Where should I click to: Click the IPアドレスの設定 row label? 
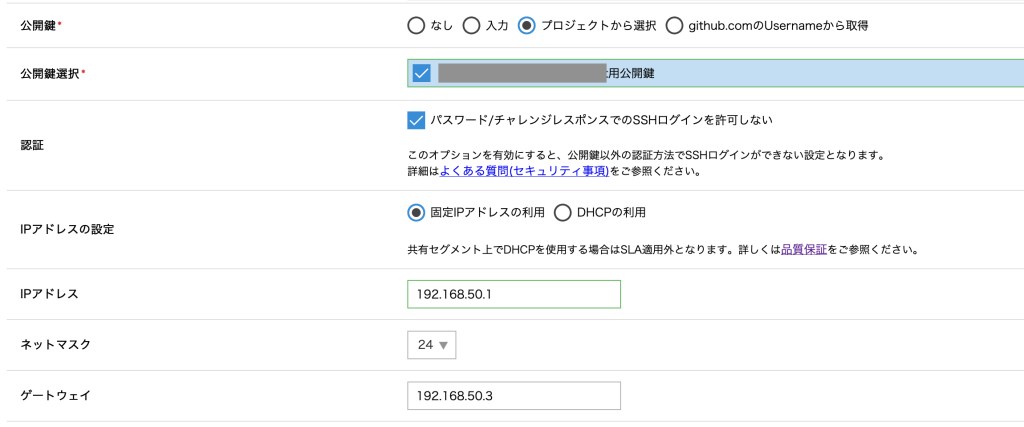coord(67,229)
